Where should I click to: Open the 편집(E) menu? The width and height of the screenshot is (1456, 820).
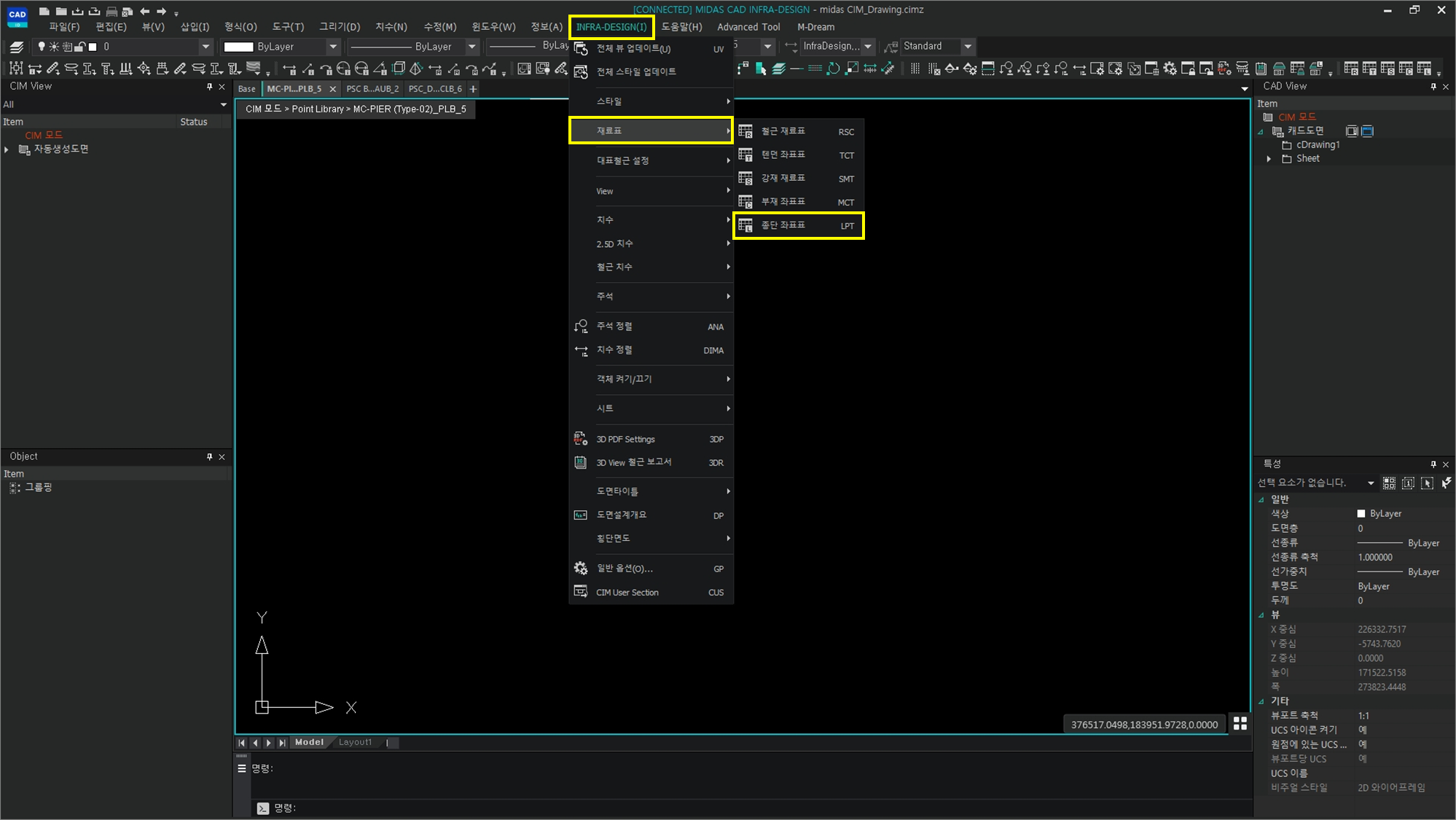click(x=111, y=27)
